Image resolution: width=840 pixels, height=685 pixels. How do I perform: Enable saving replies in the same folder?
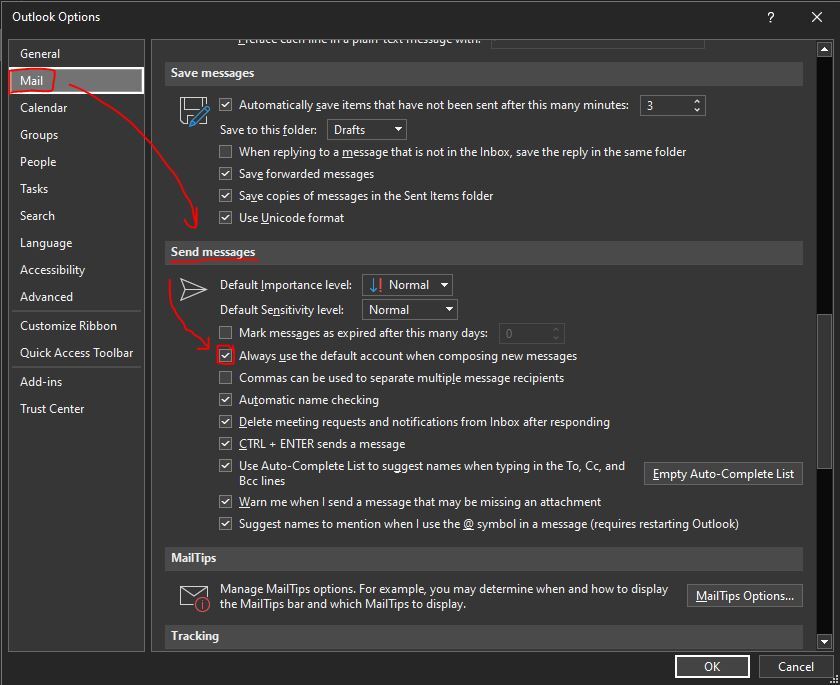226,152
